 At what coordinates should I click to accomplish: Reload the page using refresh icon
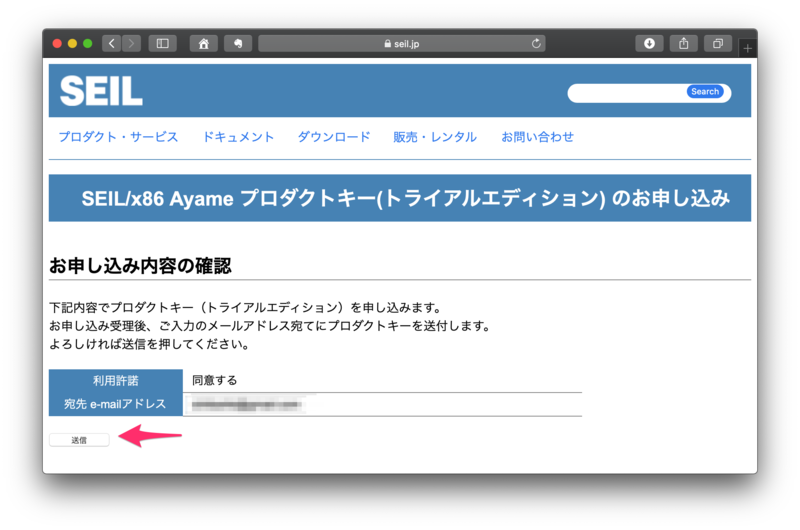[x=536, y=43]
